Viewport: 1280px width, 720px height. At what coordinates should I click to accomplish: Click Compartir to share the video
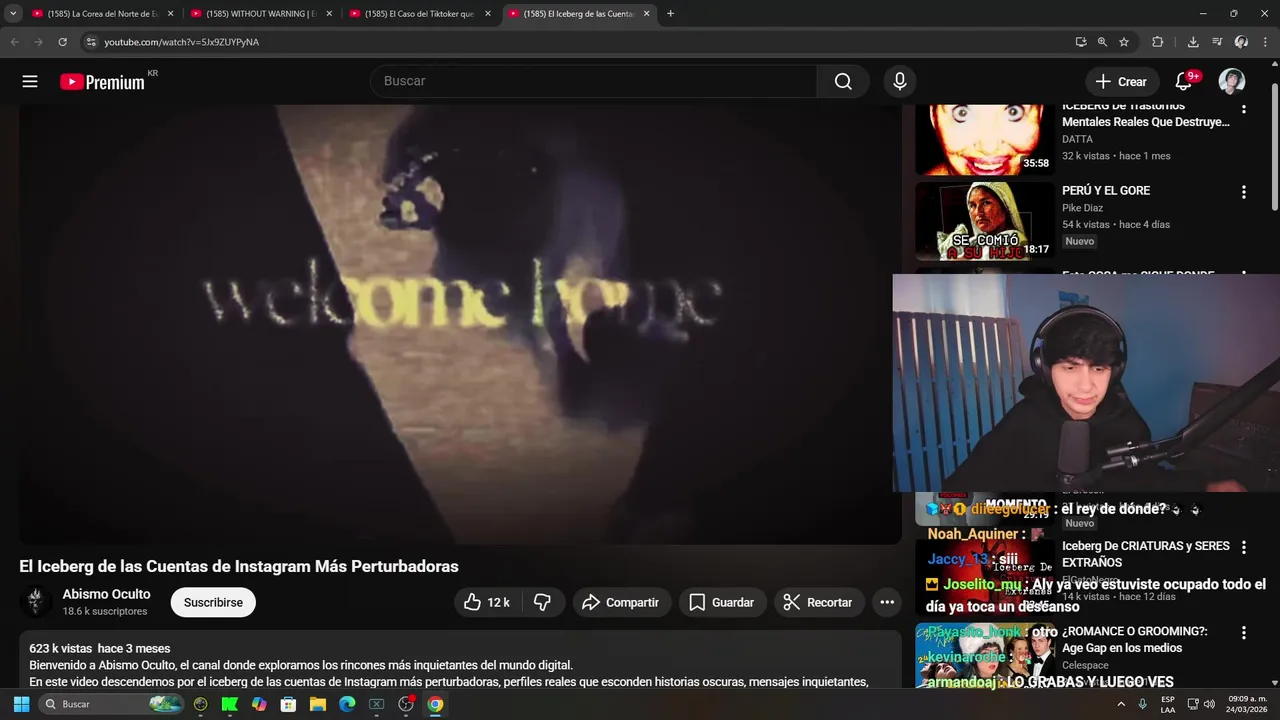[621, 602]
